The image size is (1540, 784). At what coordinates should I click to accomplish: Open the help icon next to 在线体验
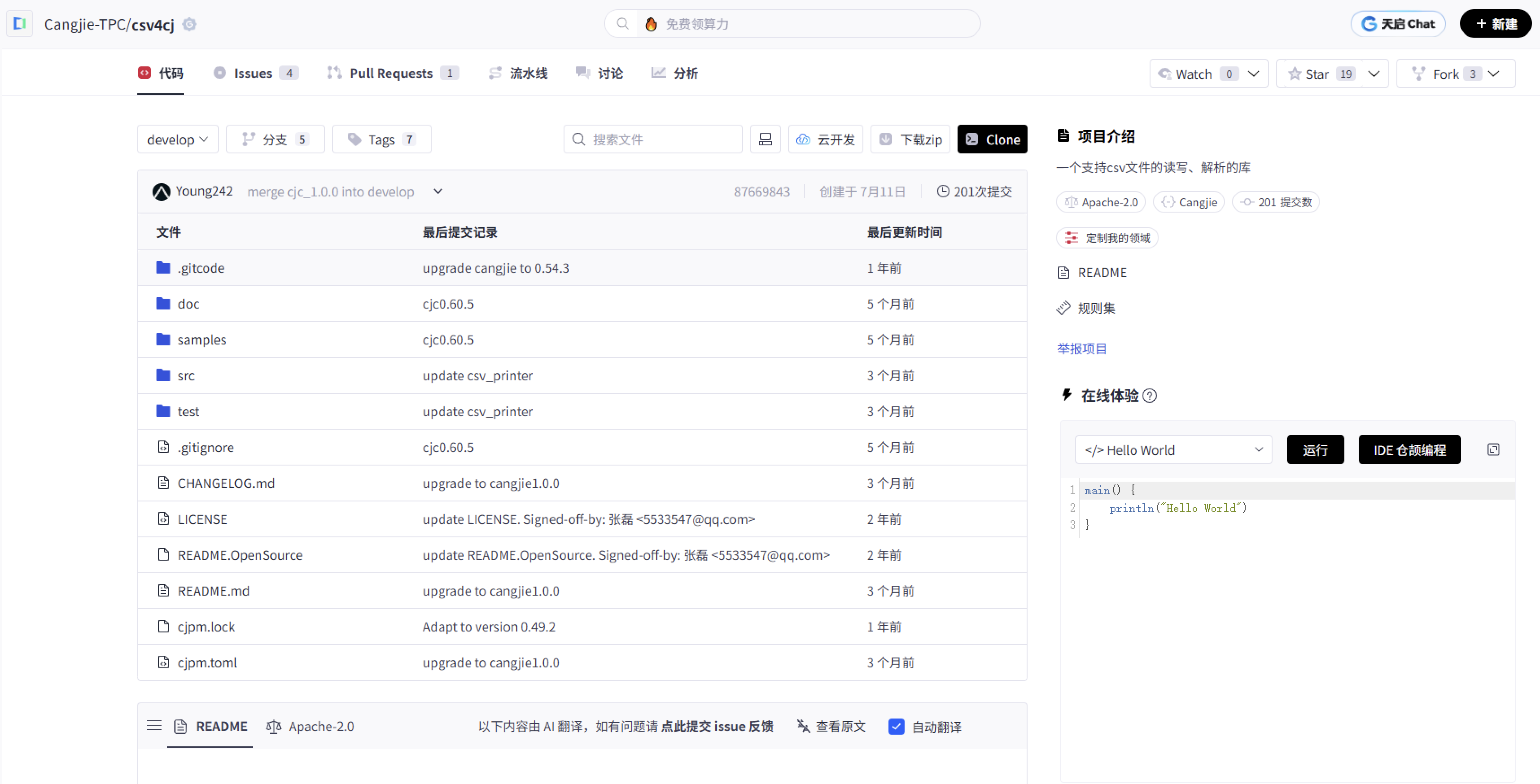tap(1149, 396)
